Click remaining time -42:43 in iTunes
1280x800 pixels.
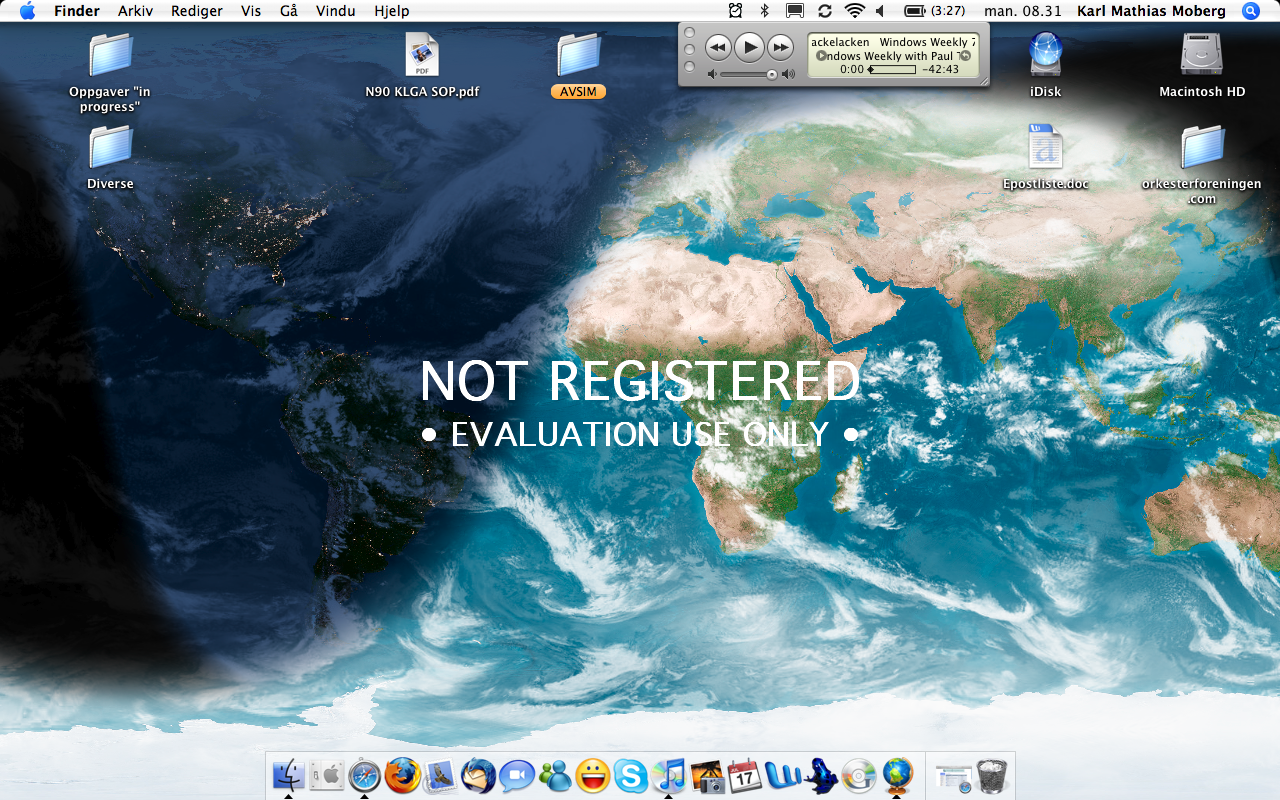[x=940, y=70]
